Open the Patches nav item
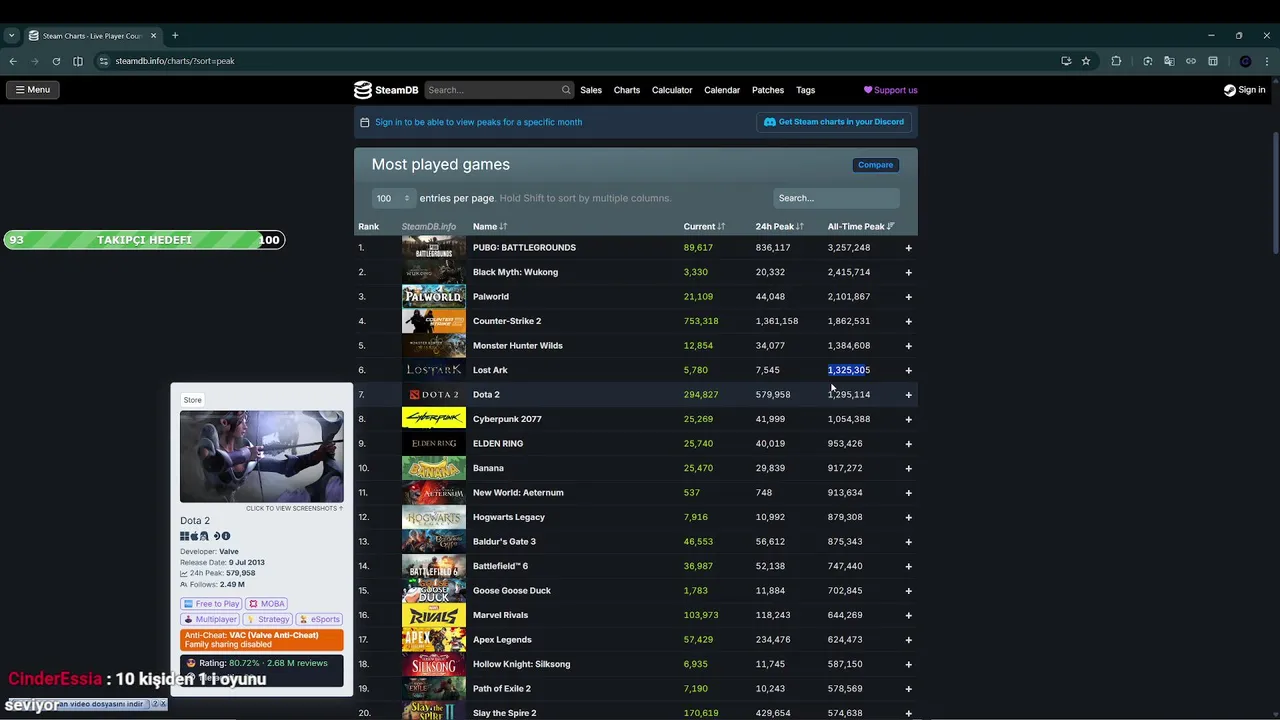The height and width of the screenshot is (720, 1280). point(768,90)
